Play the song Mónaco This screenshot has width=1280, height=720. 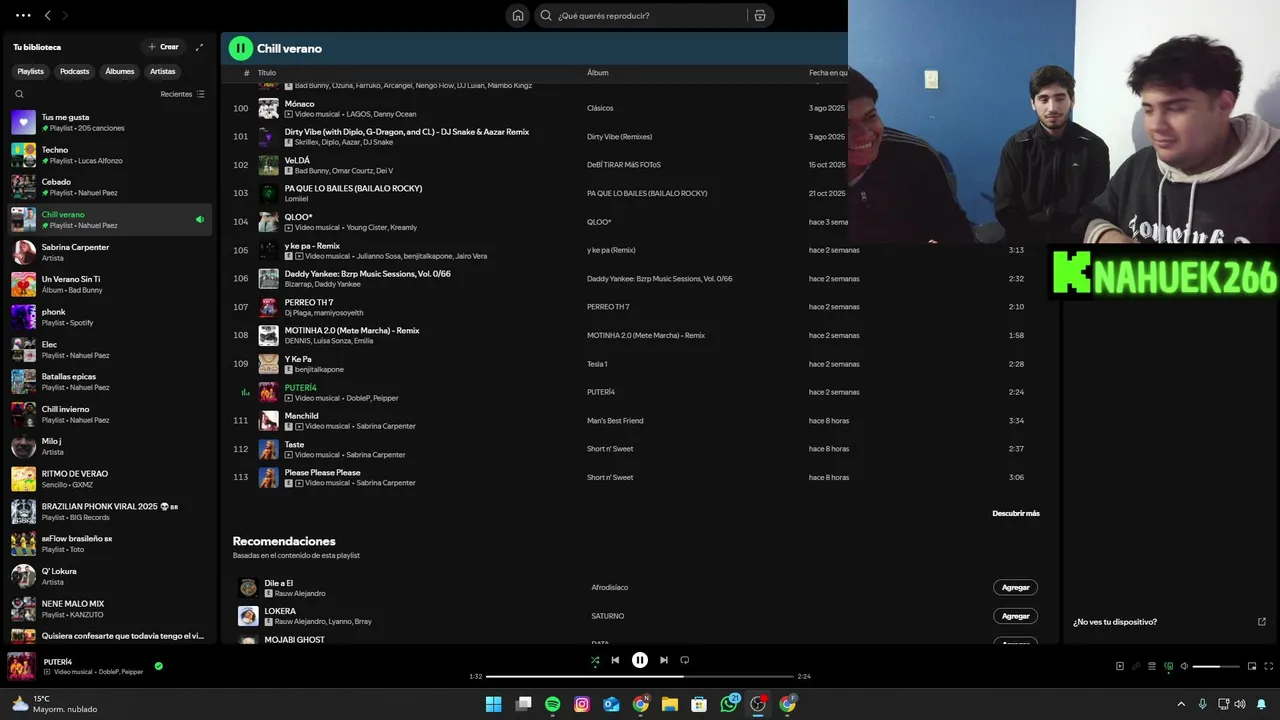pyautogui.click(x=299, y=103)
